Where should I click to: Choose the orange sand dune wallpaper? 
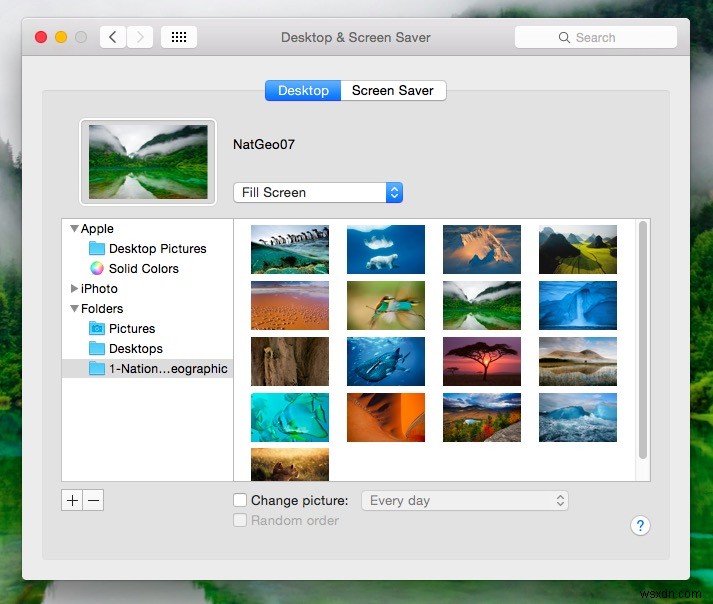[386, 418]
